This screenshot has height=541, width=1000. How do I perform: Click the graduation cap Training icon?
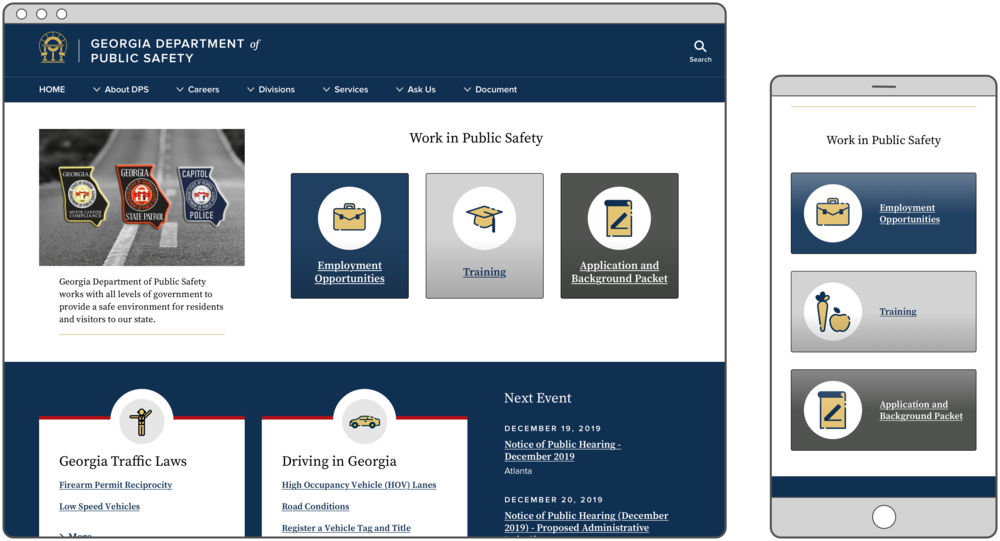coord(484,218)
